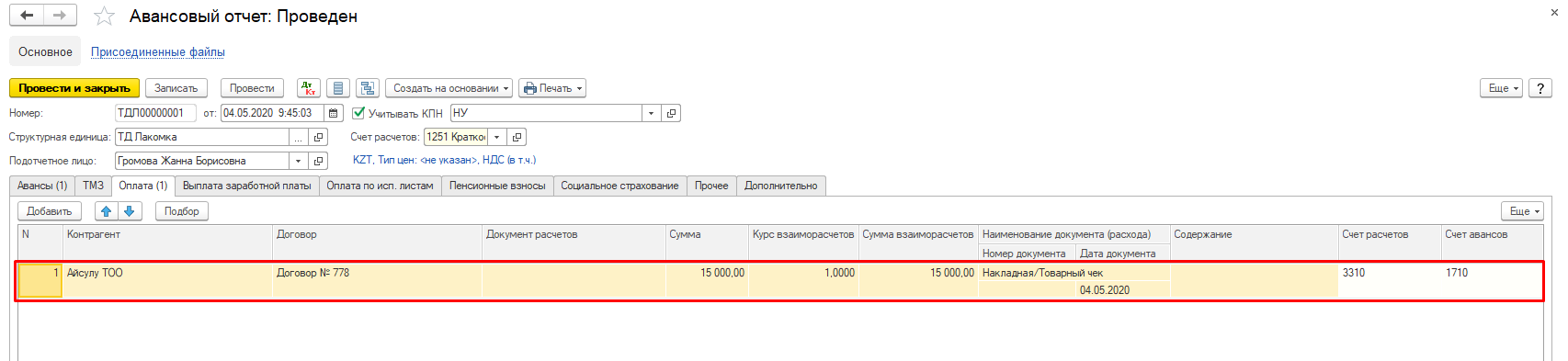Viewport: 1568px width, 361px height.
Task: Select the Айсулу ТОО contractor cell
Action: [167, 281]
